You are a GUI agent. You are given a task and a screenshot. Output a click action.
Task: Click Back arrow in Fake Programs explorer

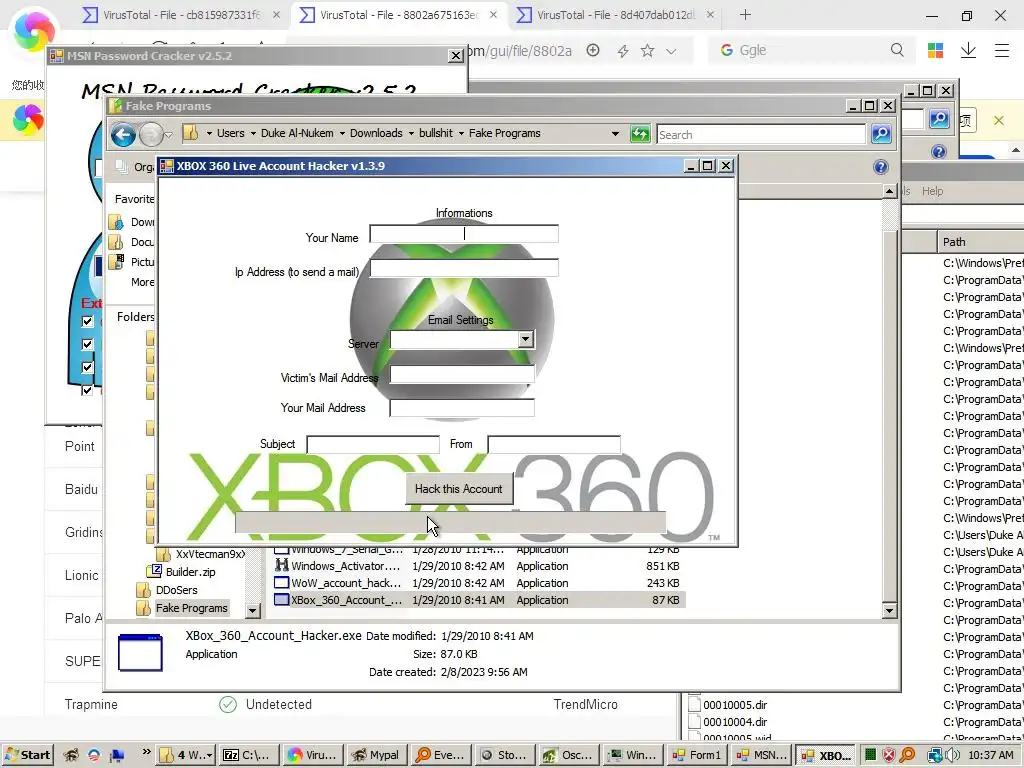pos(123,135)
